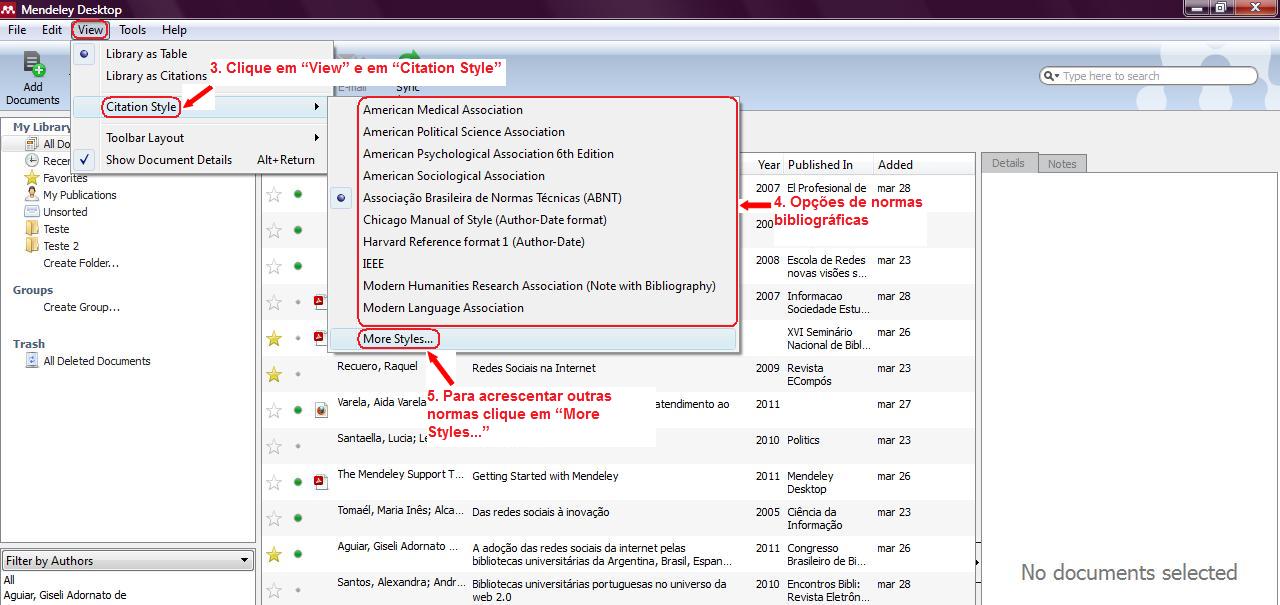Toggle read status dot on Mendeley Support Team row
Image resolution: width=1280 pixels, height=605 pixels.
pyautogui.click(x=298, y=482)
